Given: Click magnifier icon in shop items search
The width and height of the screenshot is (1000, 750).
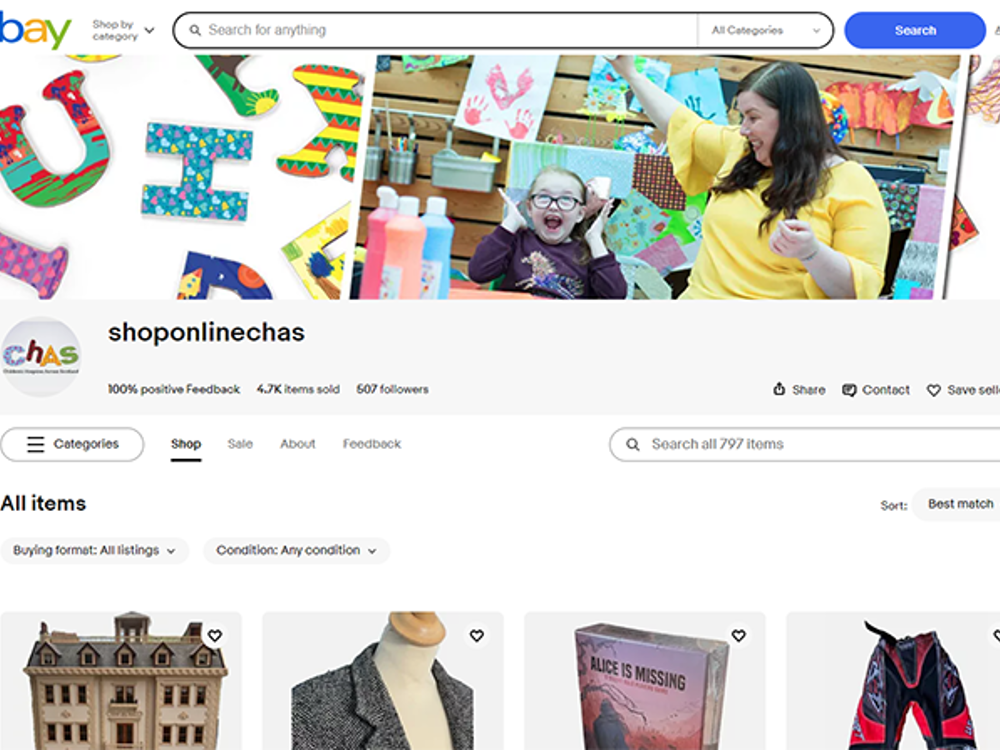Looking at the screenshot, I should [x=632, y=444].
